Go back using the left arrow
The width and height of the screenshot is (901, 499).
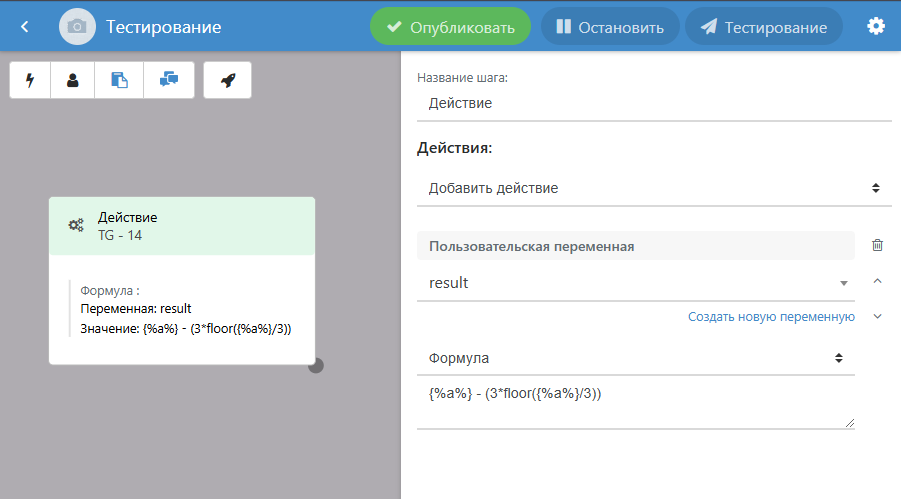25,27
